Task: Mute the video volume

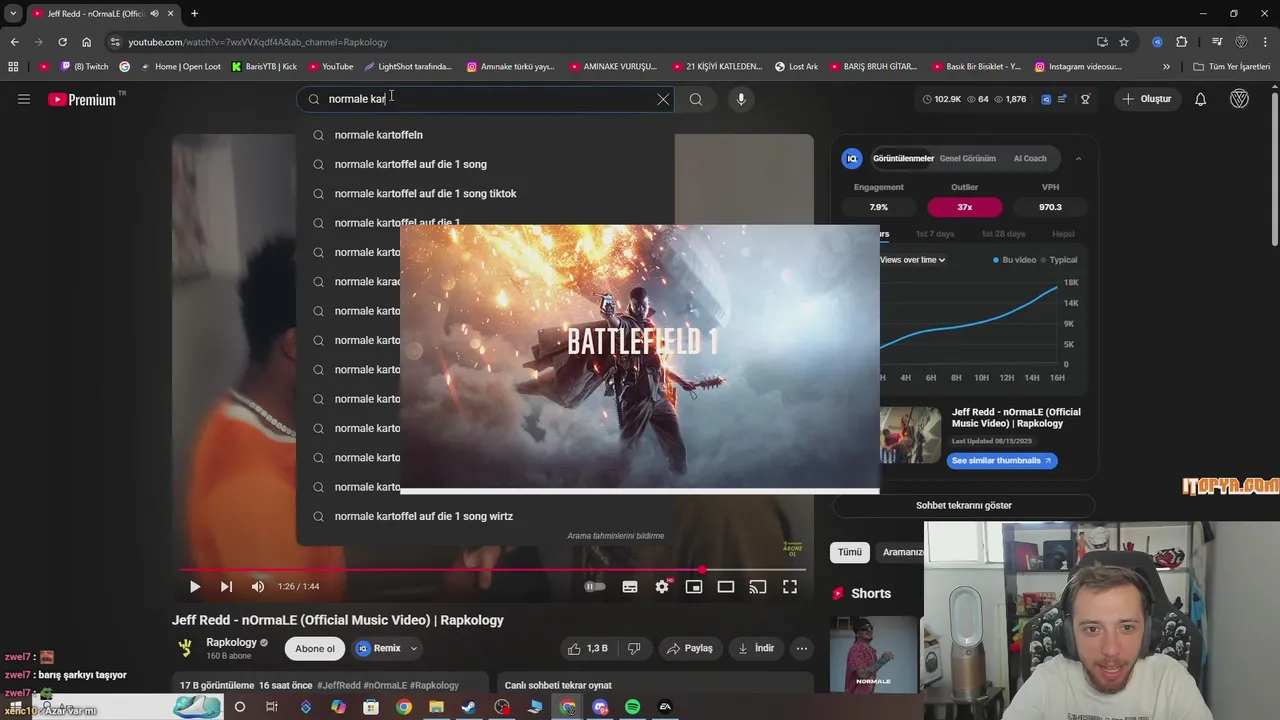Action: (x=258, y=587)
